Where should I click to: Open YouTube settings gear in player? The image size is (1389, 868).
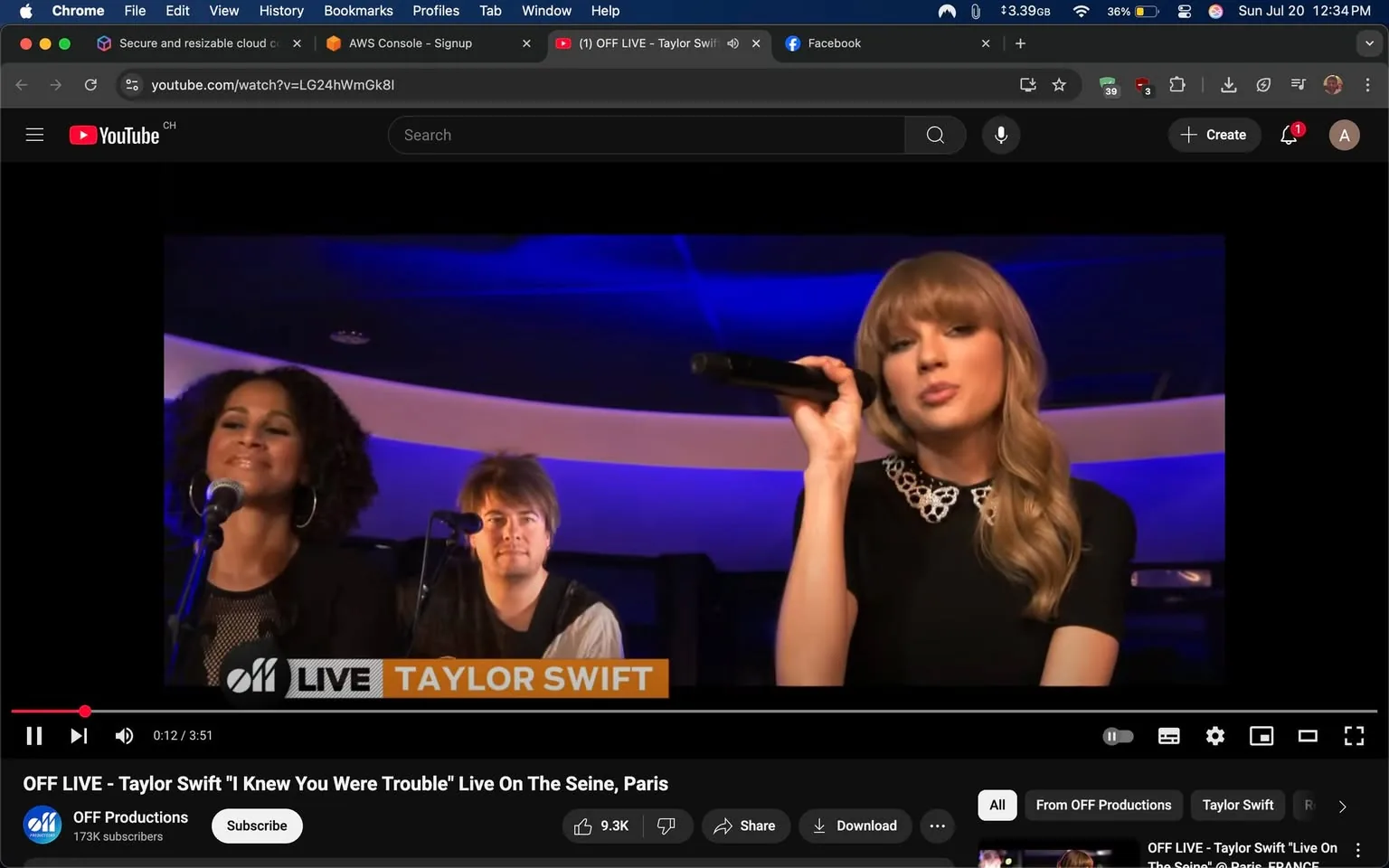click(x=1214, y=736)
